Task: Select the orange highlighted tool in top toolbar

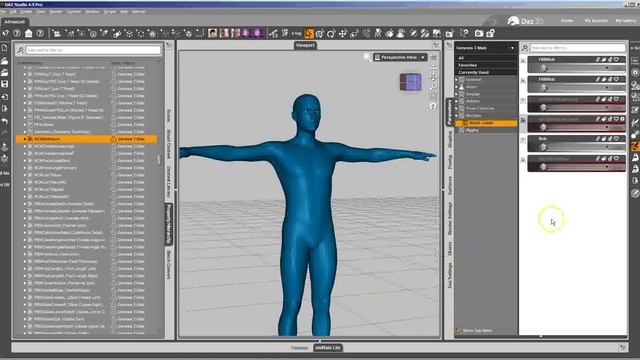Action: pyautogui.click(x=309, y=33)
